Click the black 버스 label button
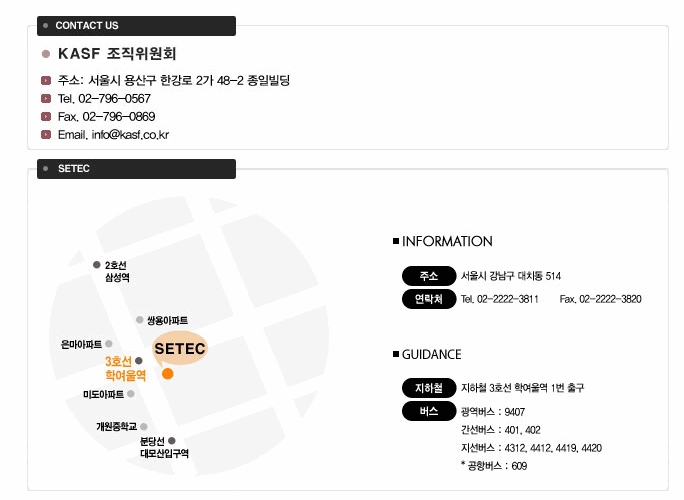The image size is (684, 500). pyautogui.click(x=429, y=411)
